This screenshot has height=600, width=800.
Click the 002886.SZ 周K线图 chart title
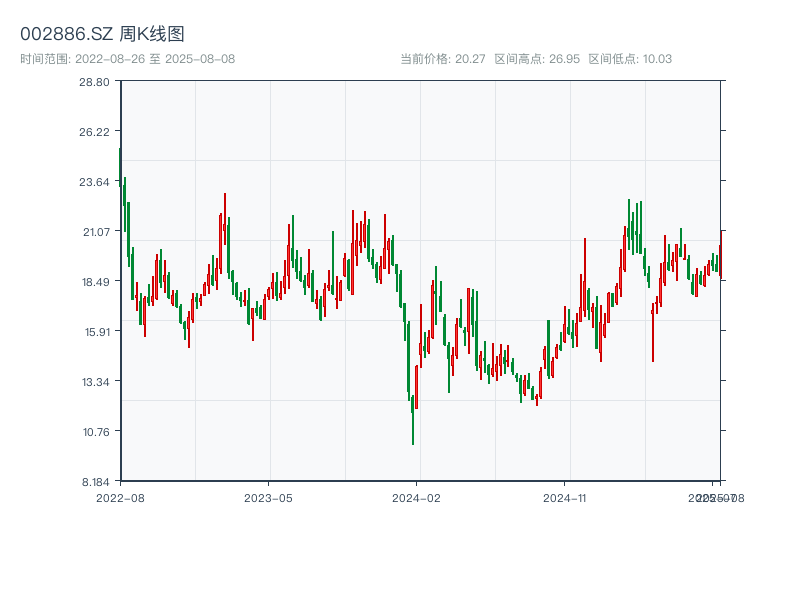(102, 35)
